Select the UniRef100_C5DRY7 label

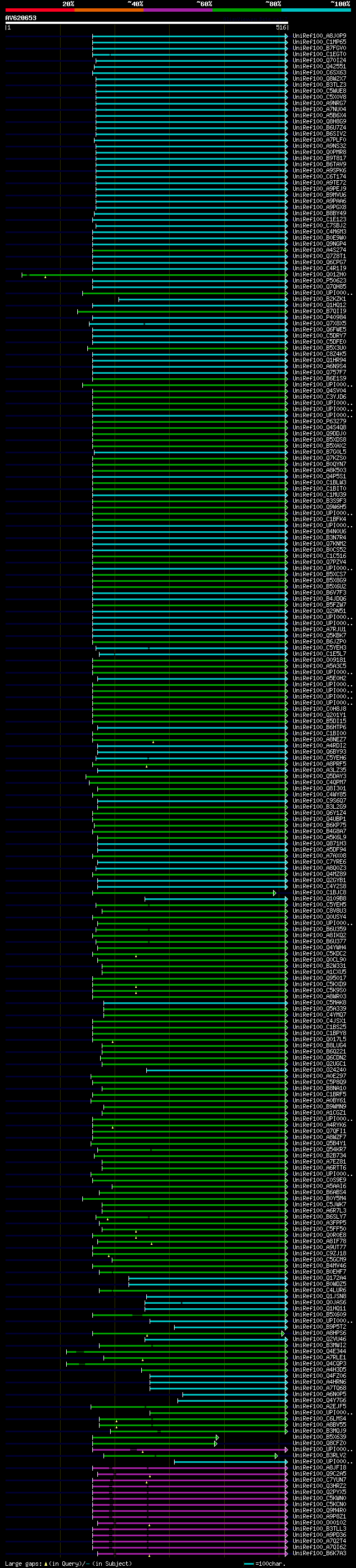coord(319,335)
